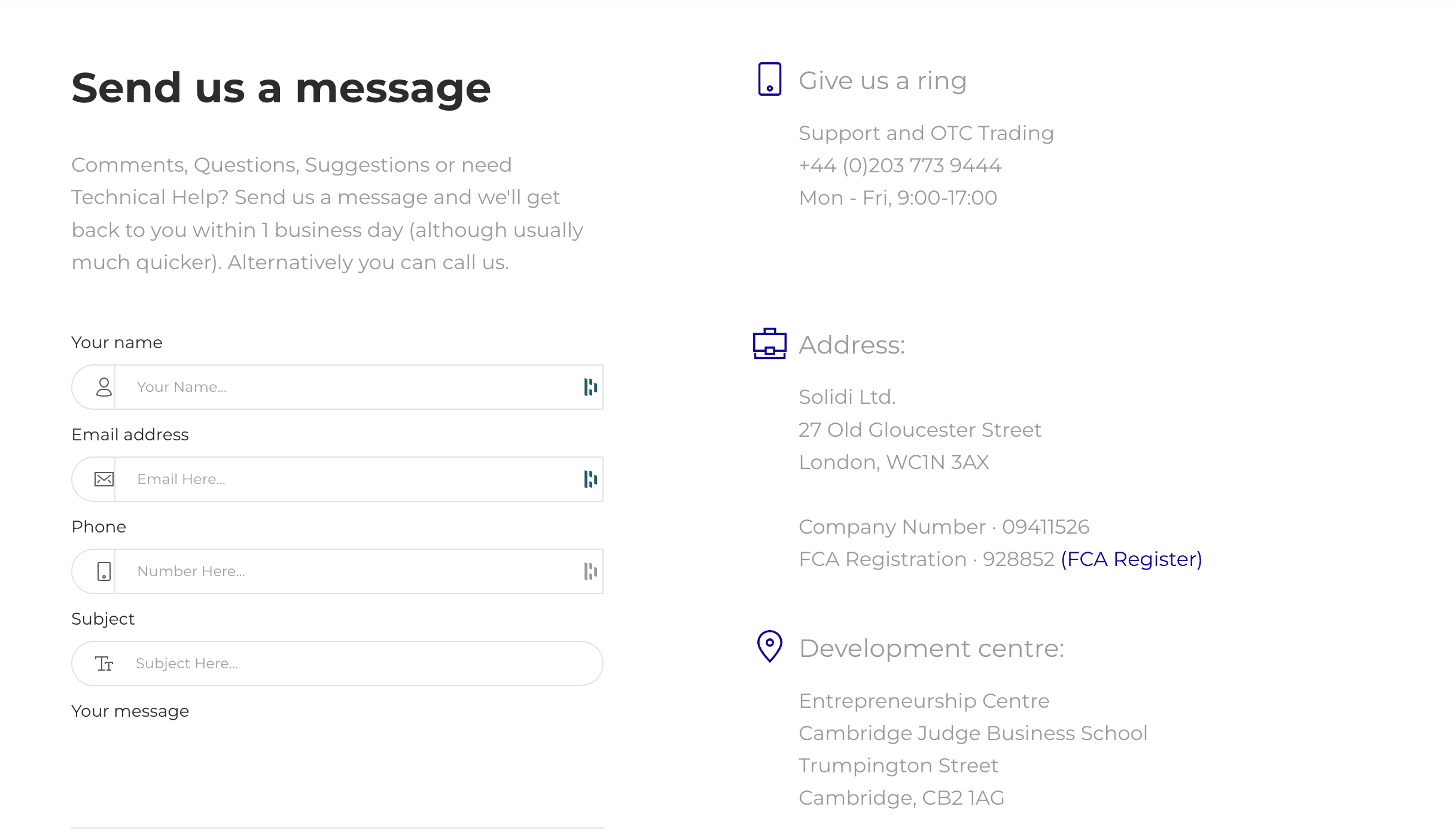Viewport: 1456px width, 840px height.
Task: Click the text icon in Subject field
Action: [104, 664]
